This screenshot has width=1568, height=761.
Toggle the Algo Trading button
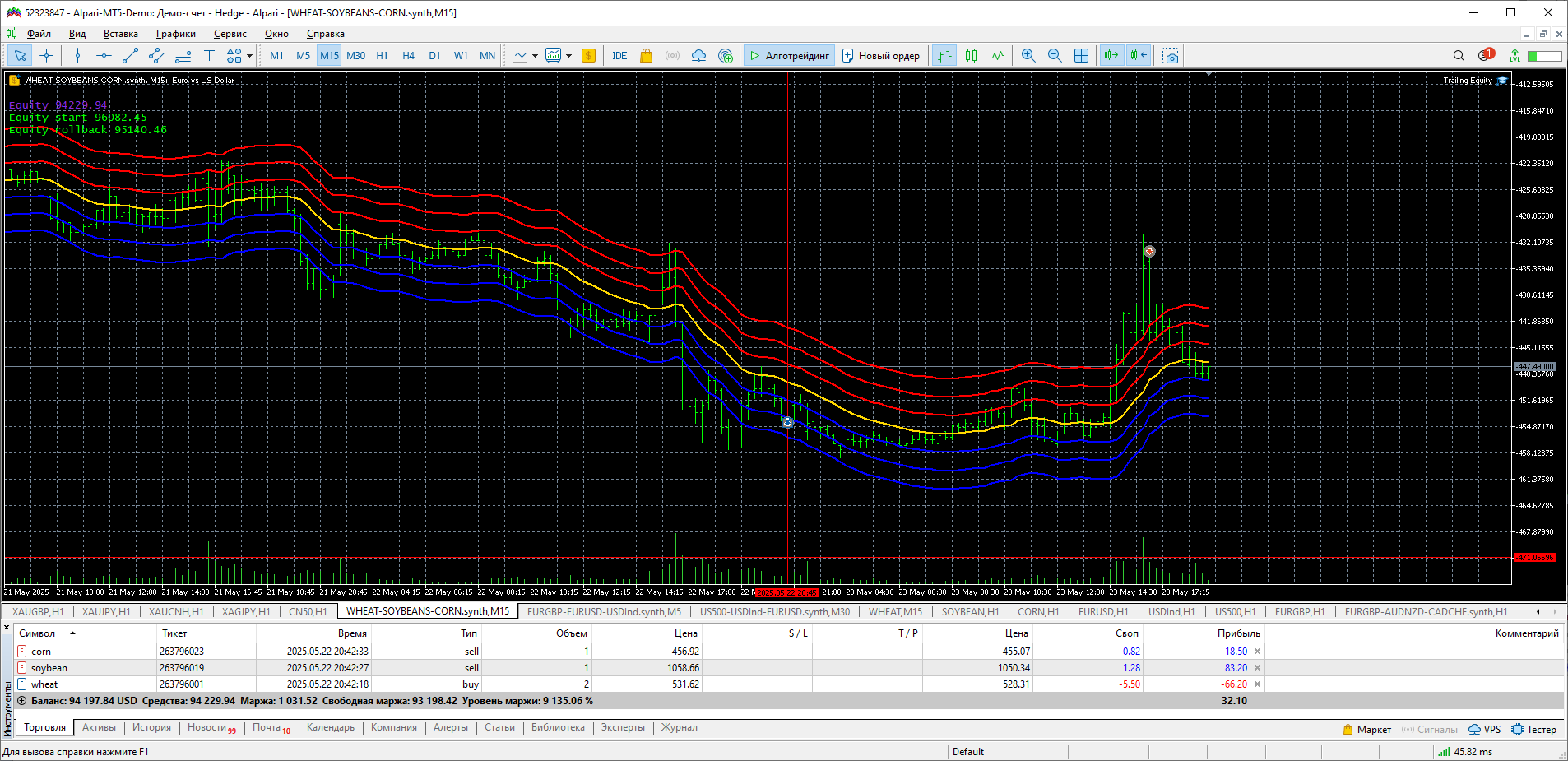point(789,56)
